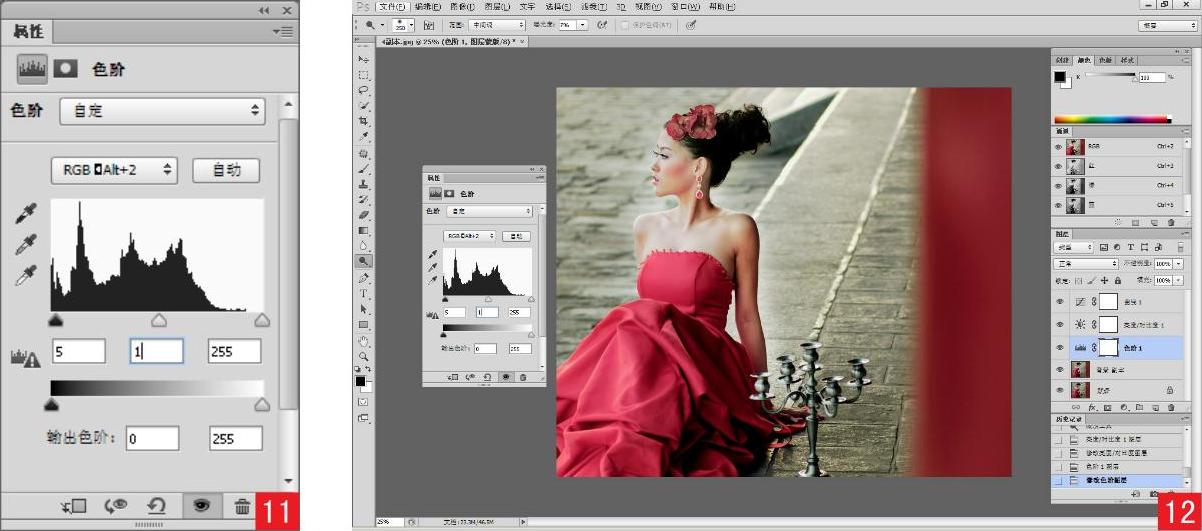Open the 范围 中间调 dropdown in options bar
The width and height of the screenshot is (1202, 531).
point(497,25)
